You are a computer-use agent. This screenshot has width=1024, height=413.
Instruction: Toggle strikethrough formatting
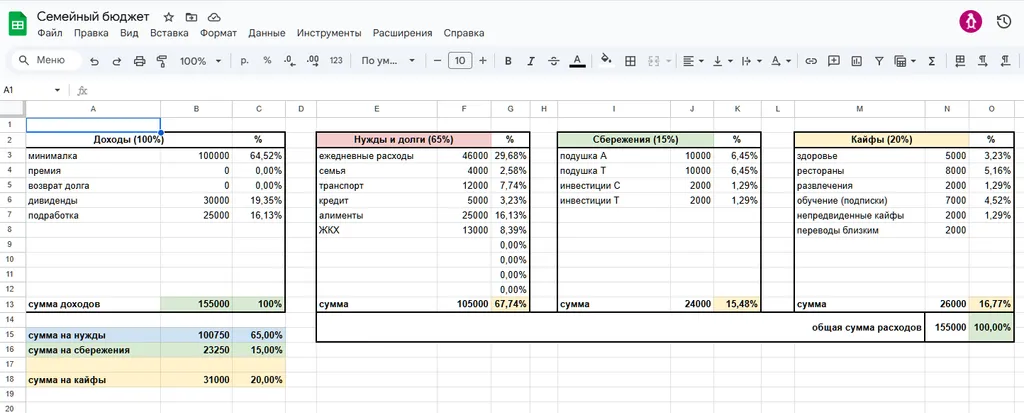(x=554, y=61)
